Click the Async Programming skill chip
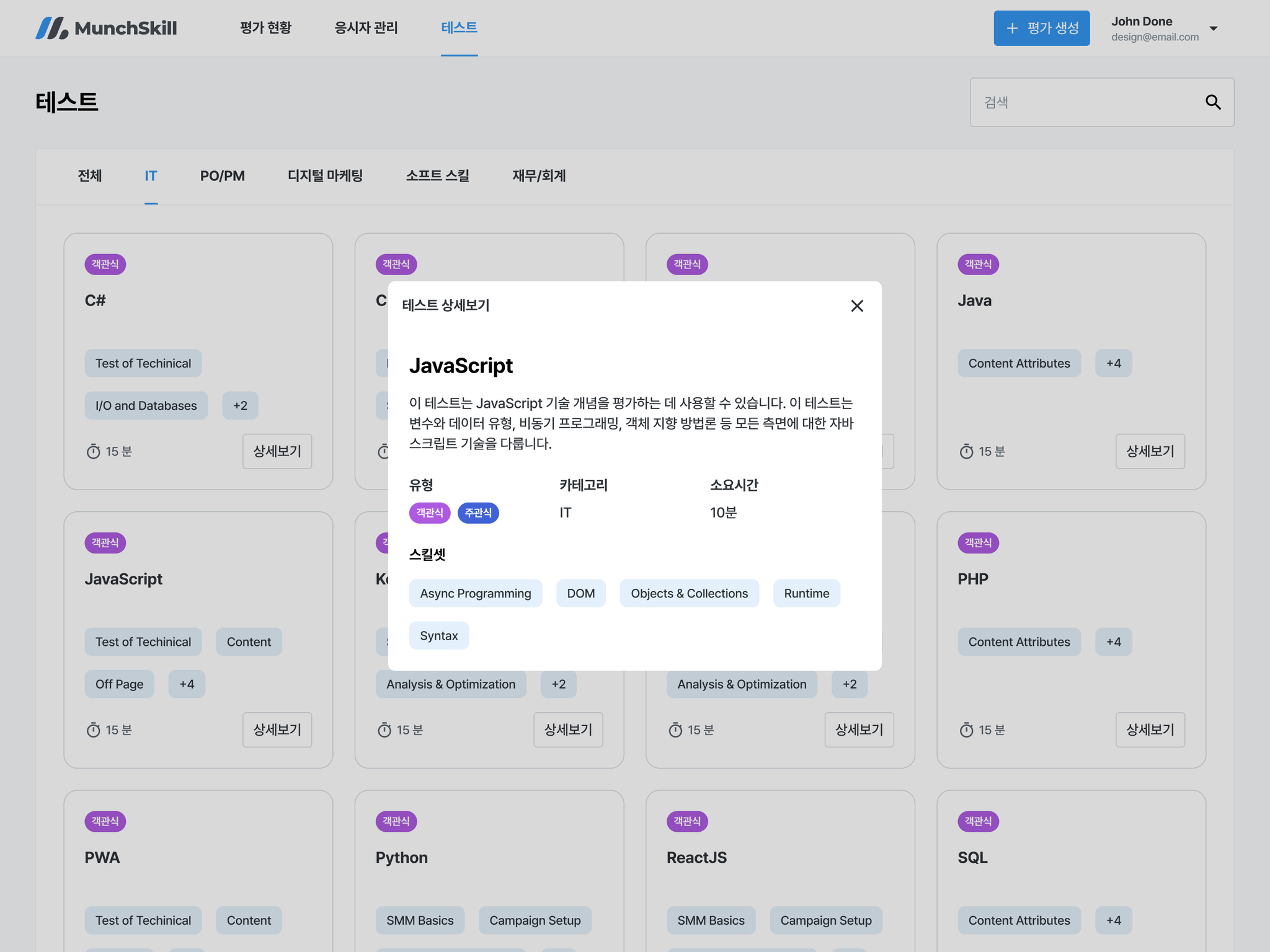The width and height of the screenshot is (1270, 952). pos(475,593)
